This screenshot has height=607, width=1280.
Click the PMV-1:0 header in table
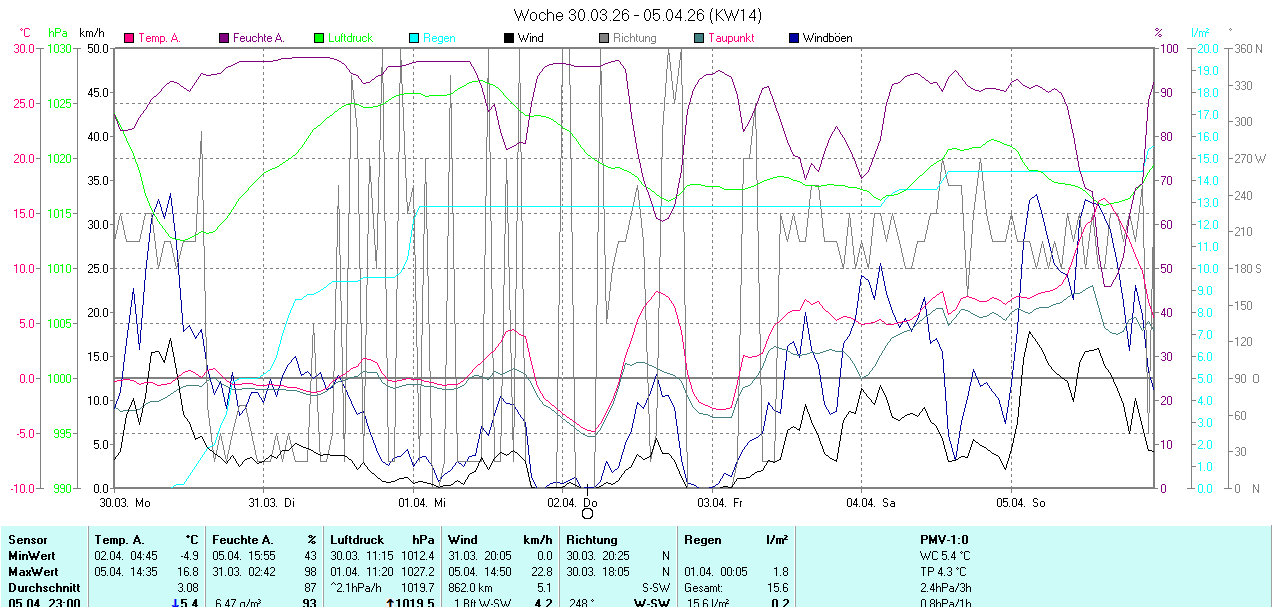point(944,540)
